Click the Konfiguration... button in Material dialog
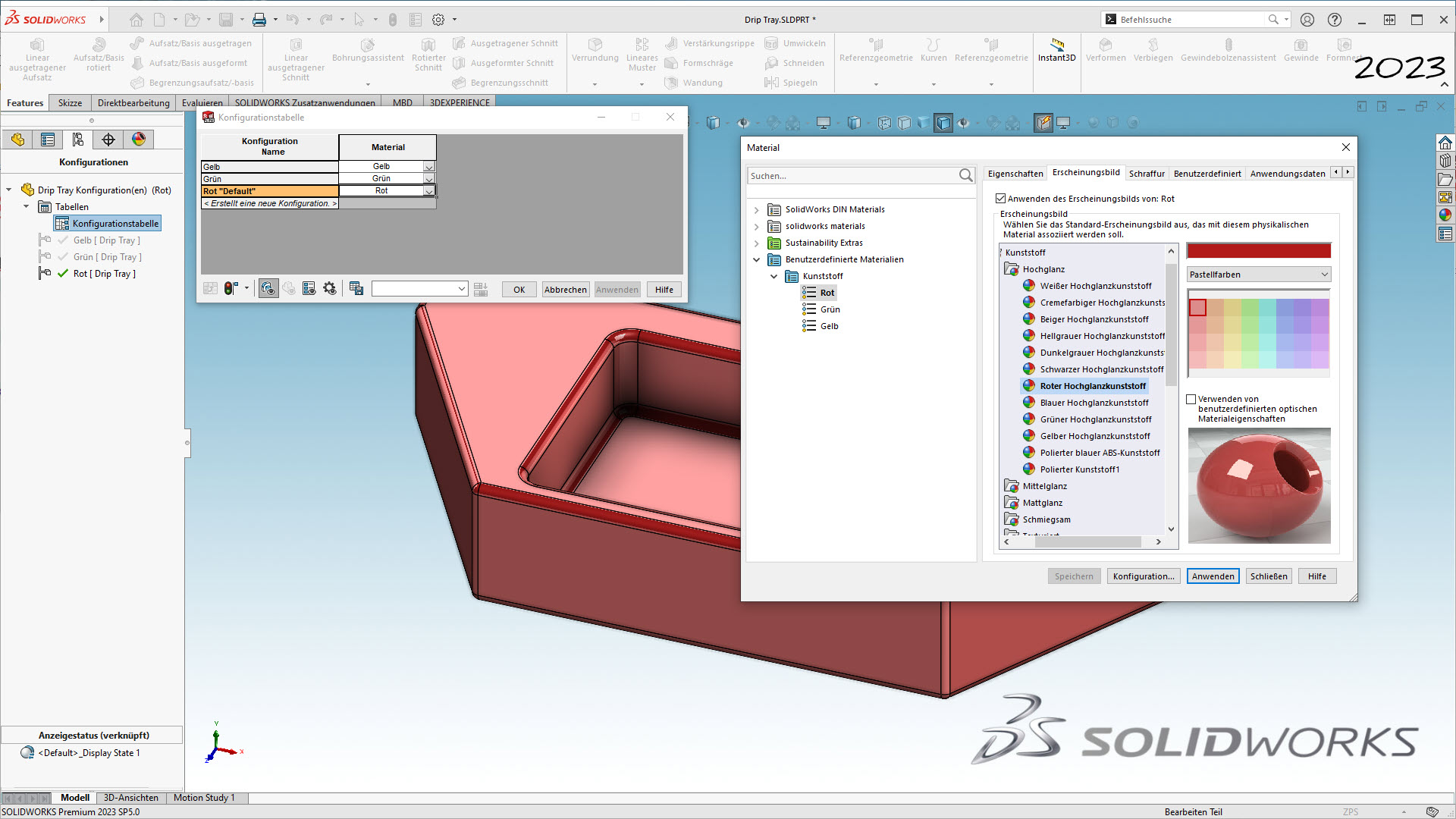 coord(1144,576)
